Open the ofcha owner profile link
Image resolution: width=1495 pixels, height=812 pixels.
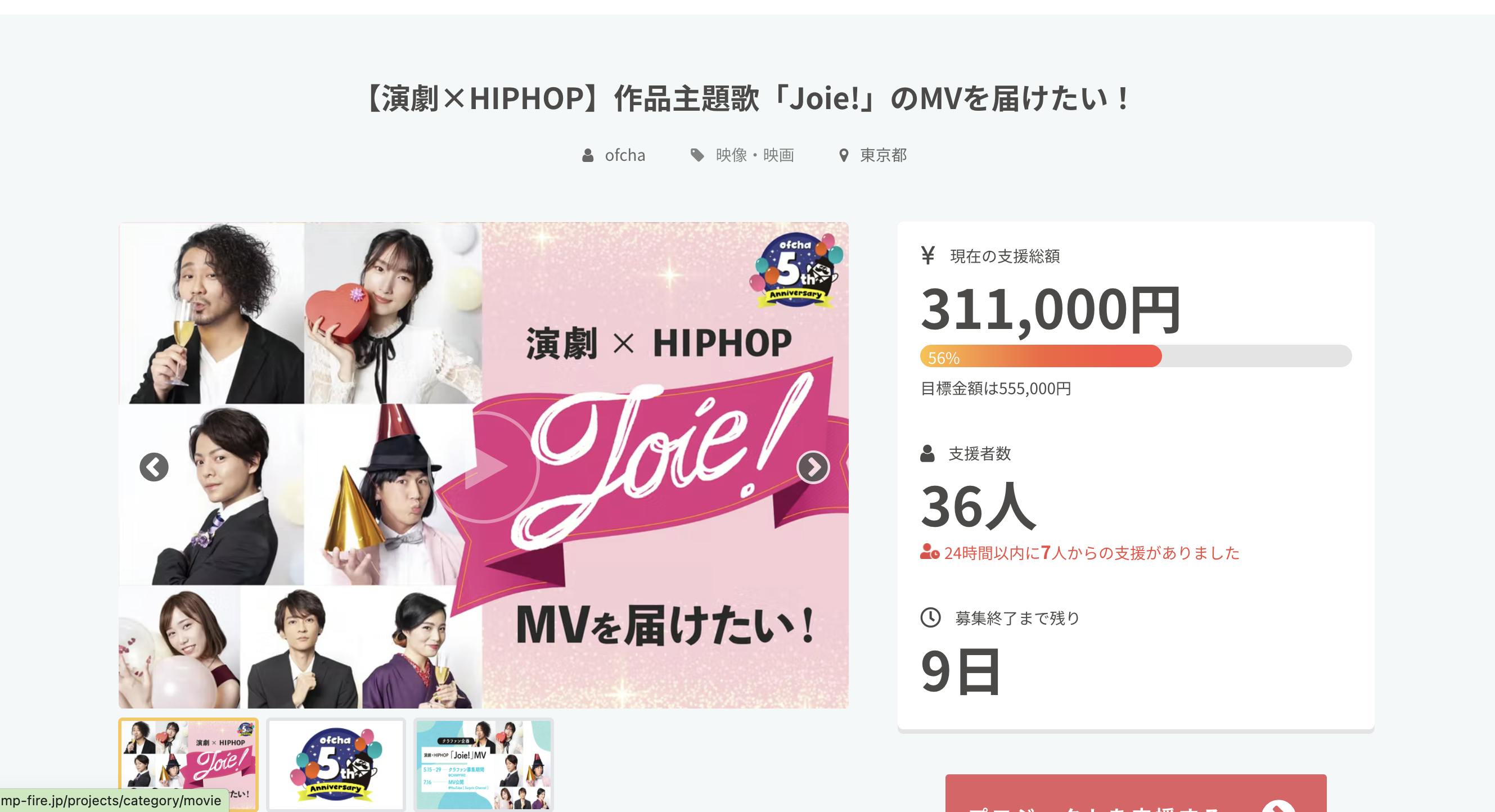(624, 155)
